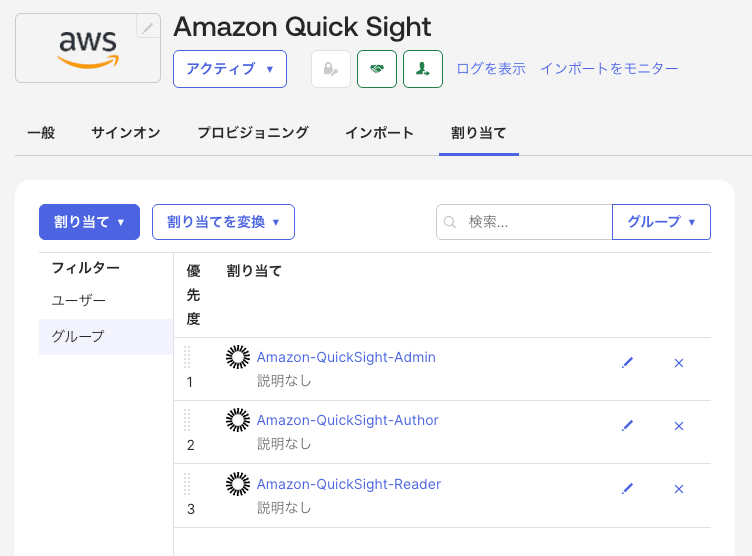The width and height of the screenshot is (752, 556).
Task: Switch to the プロビジョニング tab
Action: click(252, 133)
